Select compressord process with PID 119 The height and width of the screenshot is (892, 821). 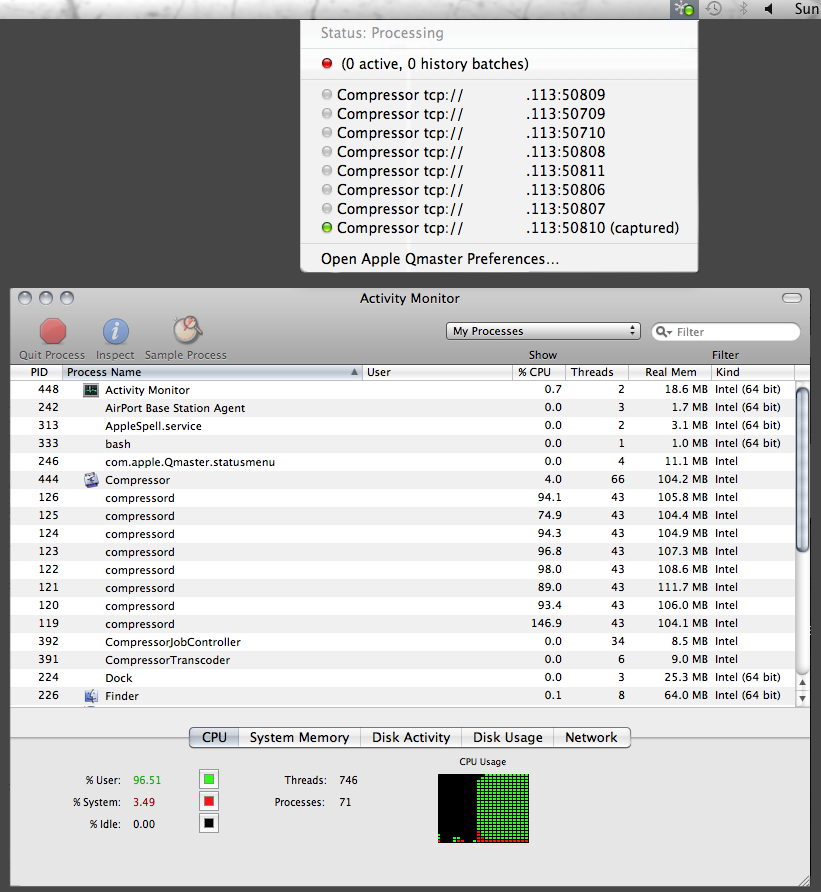click(402, 623)
